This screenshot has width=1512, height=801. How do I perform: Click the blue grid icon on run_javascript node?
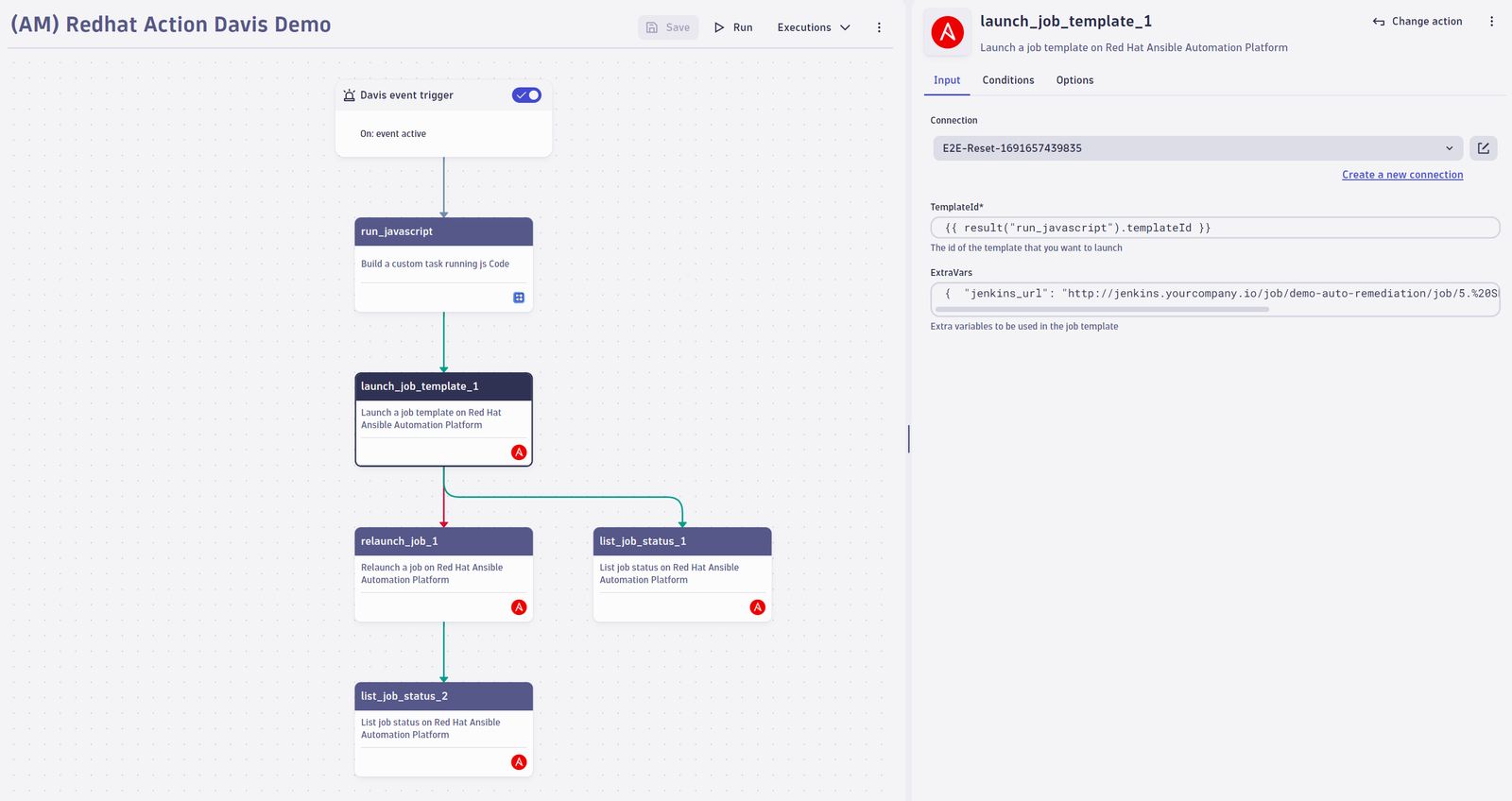pyautogui.click(x=519, y=298)
